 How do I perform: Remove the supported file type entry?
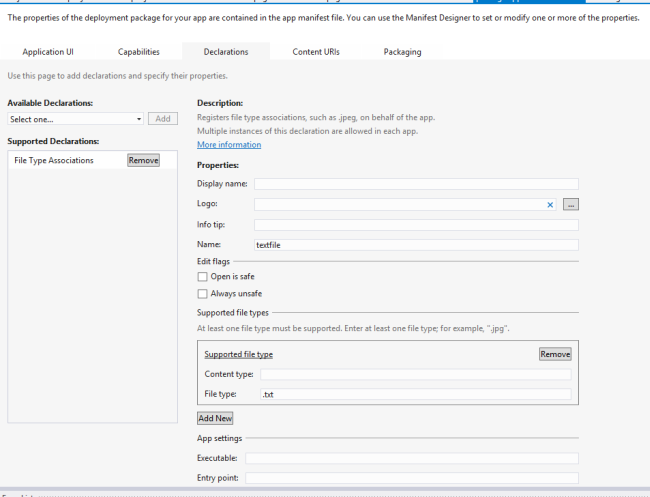pos(555,354)
